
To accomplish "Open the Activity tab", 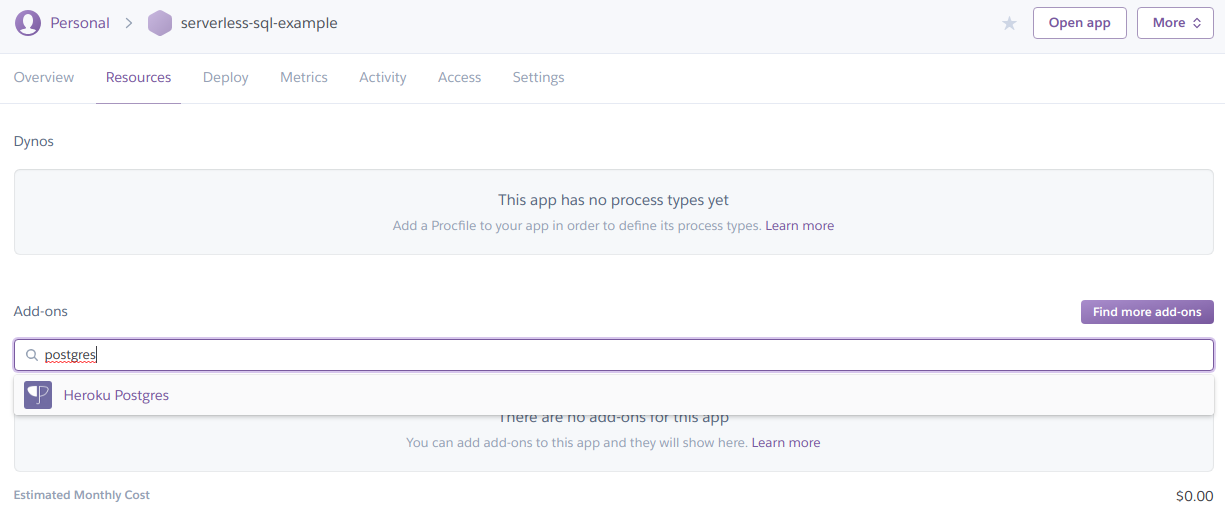I will tap(383, 77).
